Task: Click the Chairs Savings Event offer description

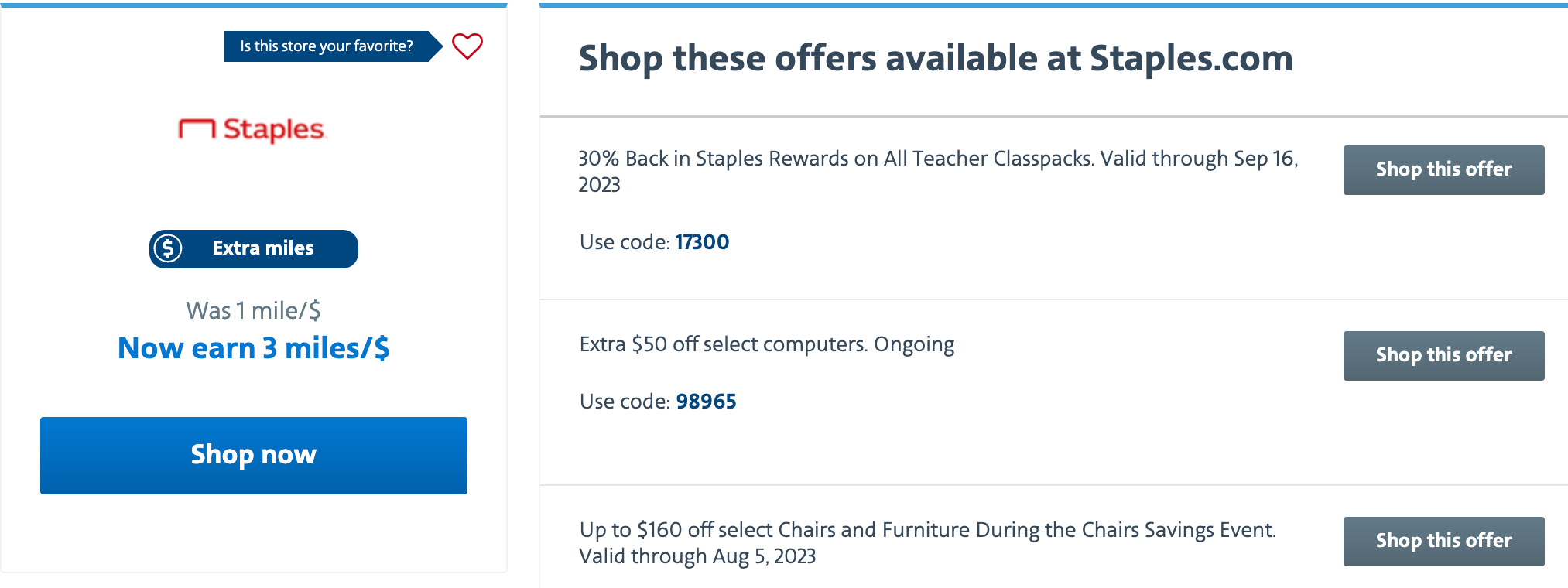Action: [927, 542]
